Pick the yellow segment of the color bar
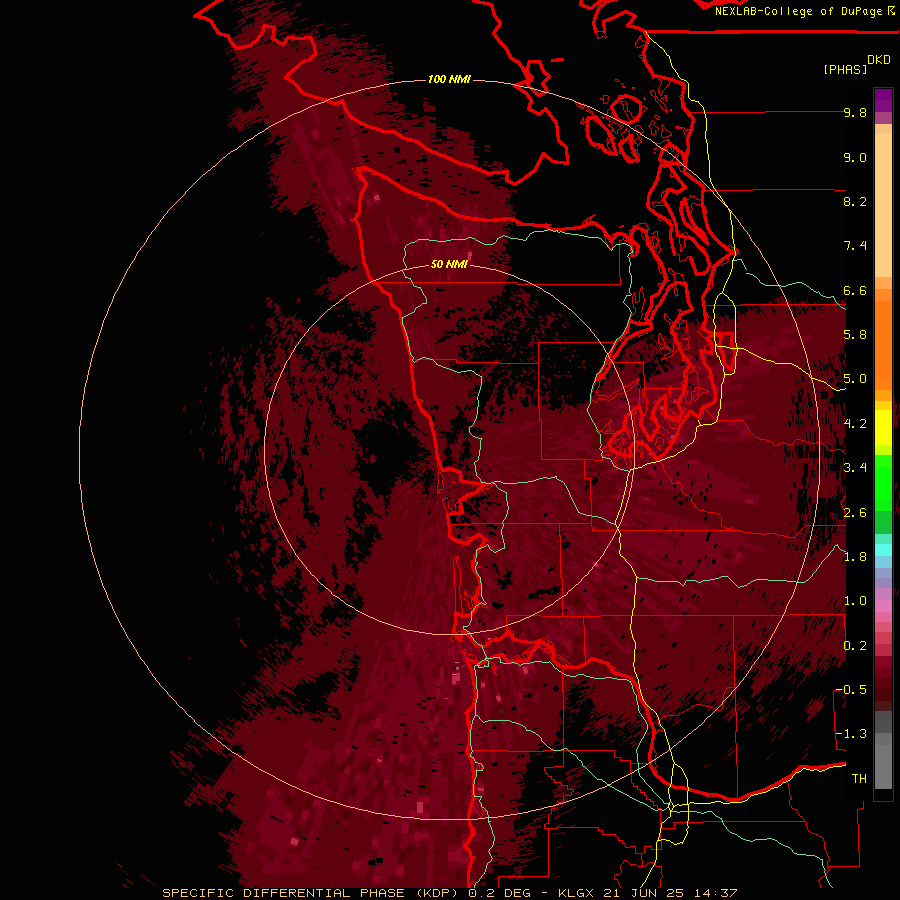Screen dimensions: 900x900 pyautogui.click(x=883, y=428)
